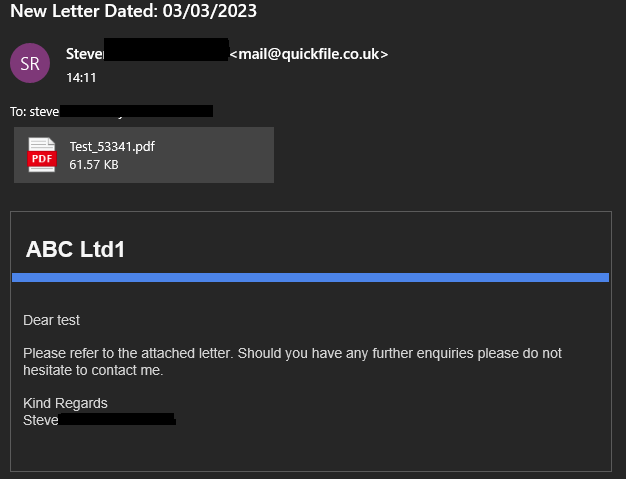Click the Dear test greeting
This screenshot has height=479, width=626.
[52, 320]
